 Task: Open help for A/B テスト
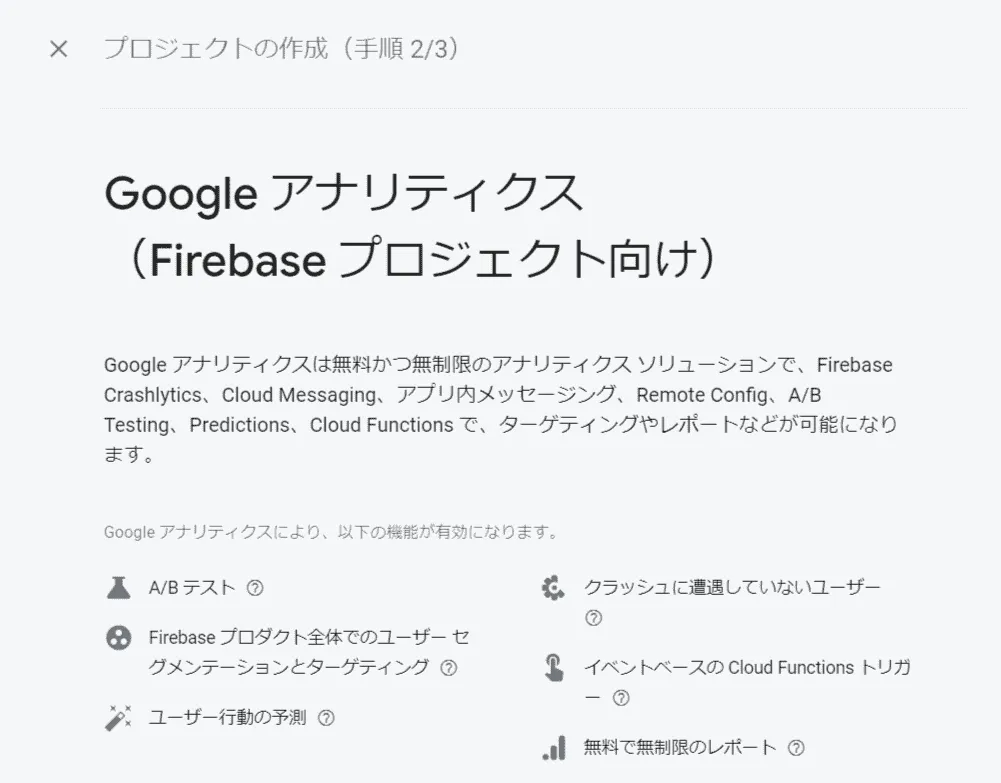pyautogui.click(x=253, y=589)
